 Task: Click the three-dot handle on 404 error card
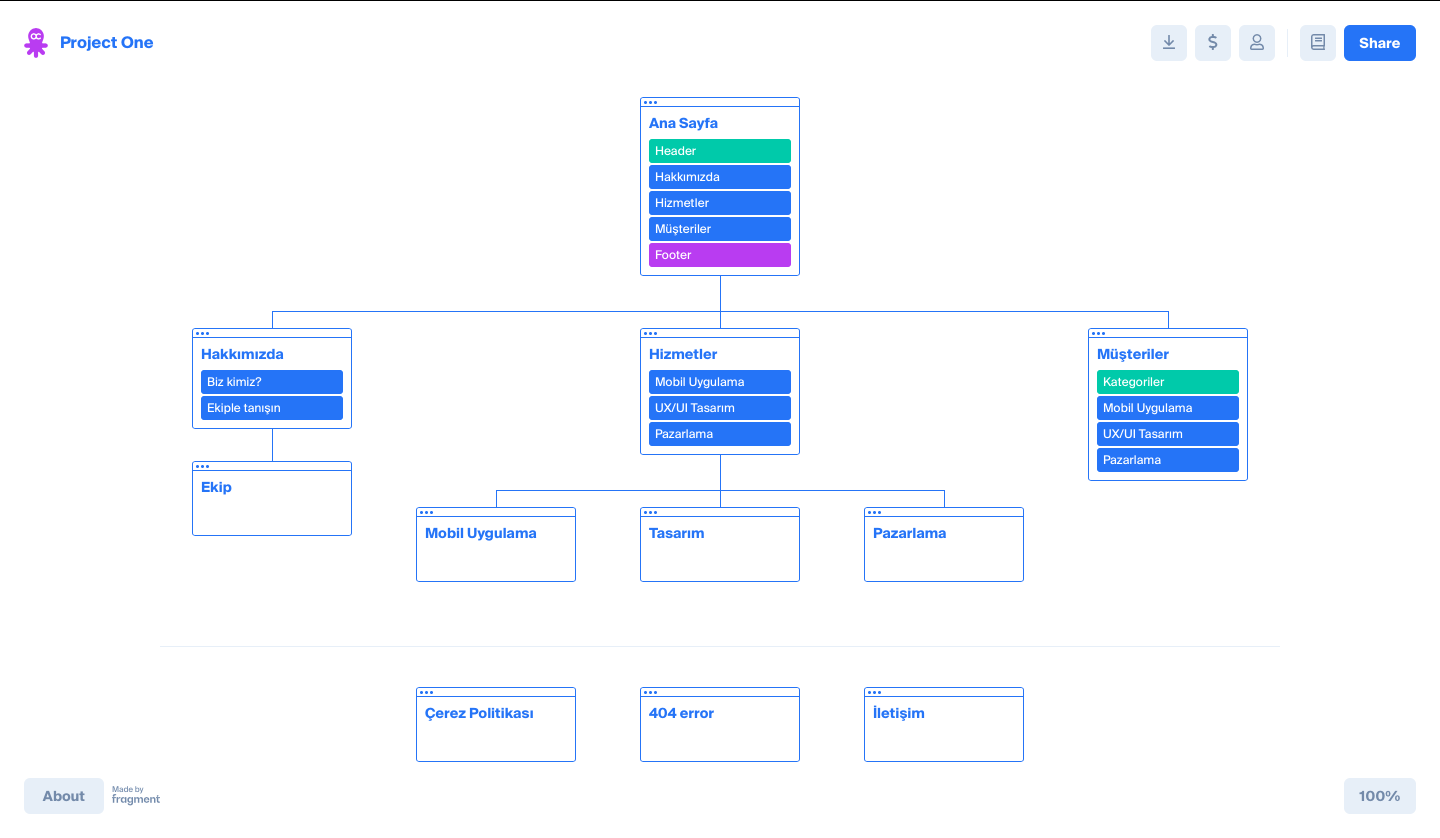(651, 692)
